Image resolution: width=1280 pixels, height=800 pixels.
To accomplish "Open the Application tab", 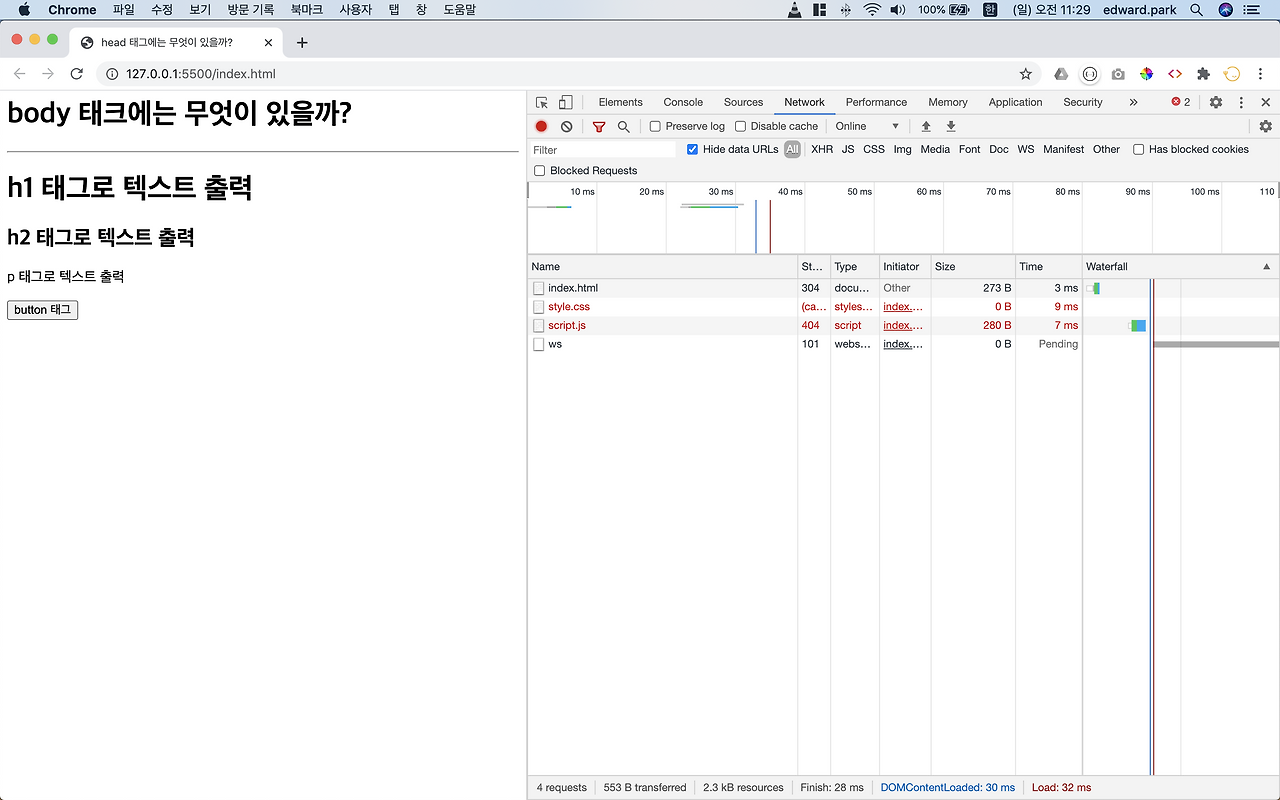I will pos(1015,102).
